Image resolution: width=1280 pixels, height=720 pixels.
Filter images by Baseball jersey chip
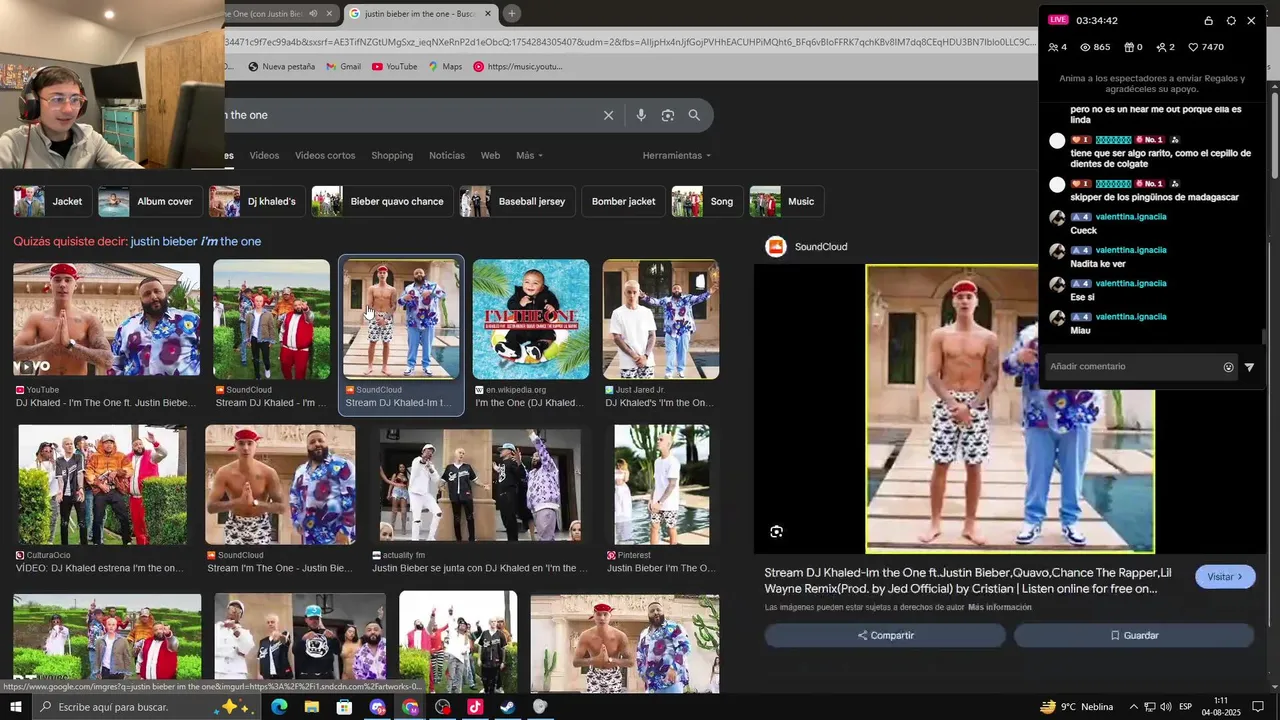click(517, 201)
